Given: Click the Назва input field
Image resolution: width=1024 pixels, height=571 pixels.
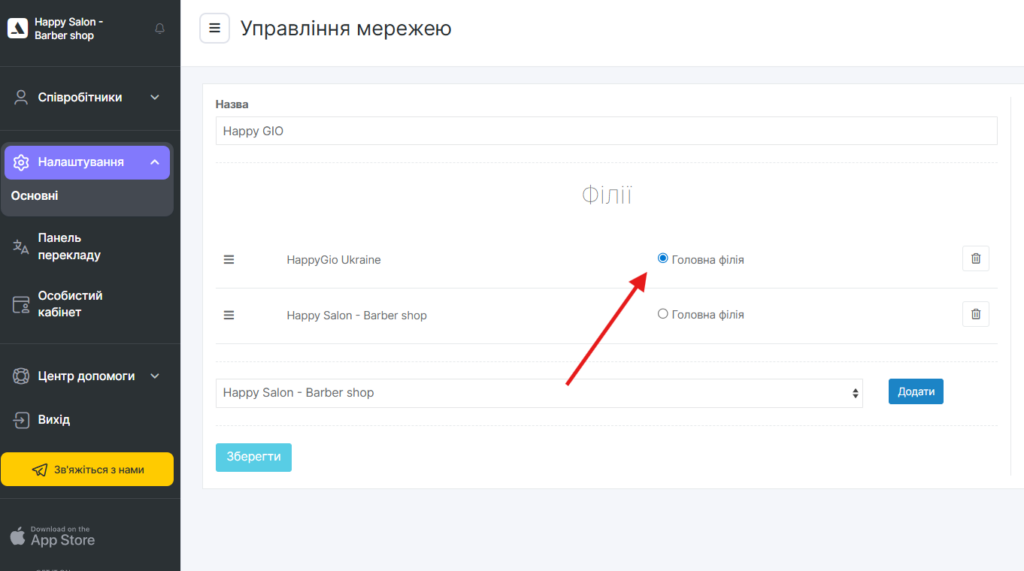Looking at the screenshot, I should [606, 131].
